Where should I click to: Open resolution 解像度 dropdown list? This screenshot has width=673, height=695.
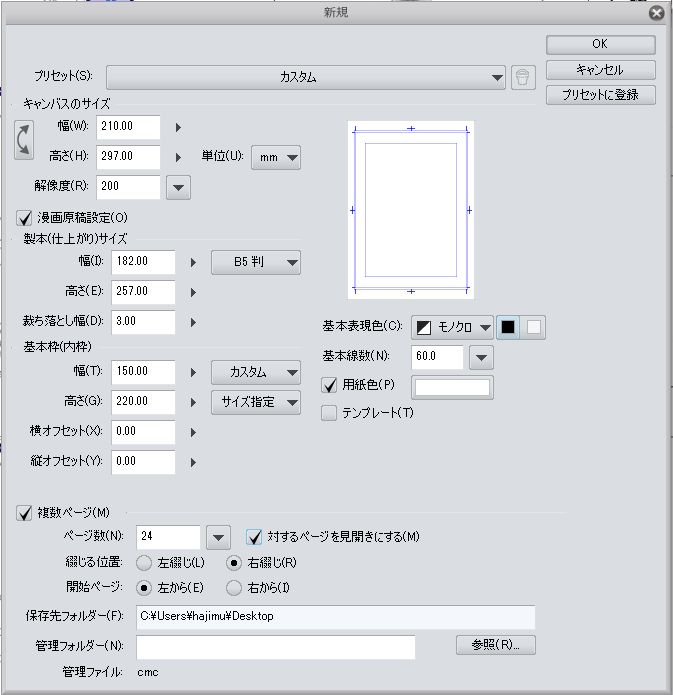point(178,187)
